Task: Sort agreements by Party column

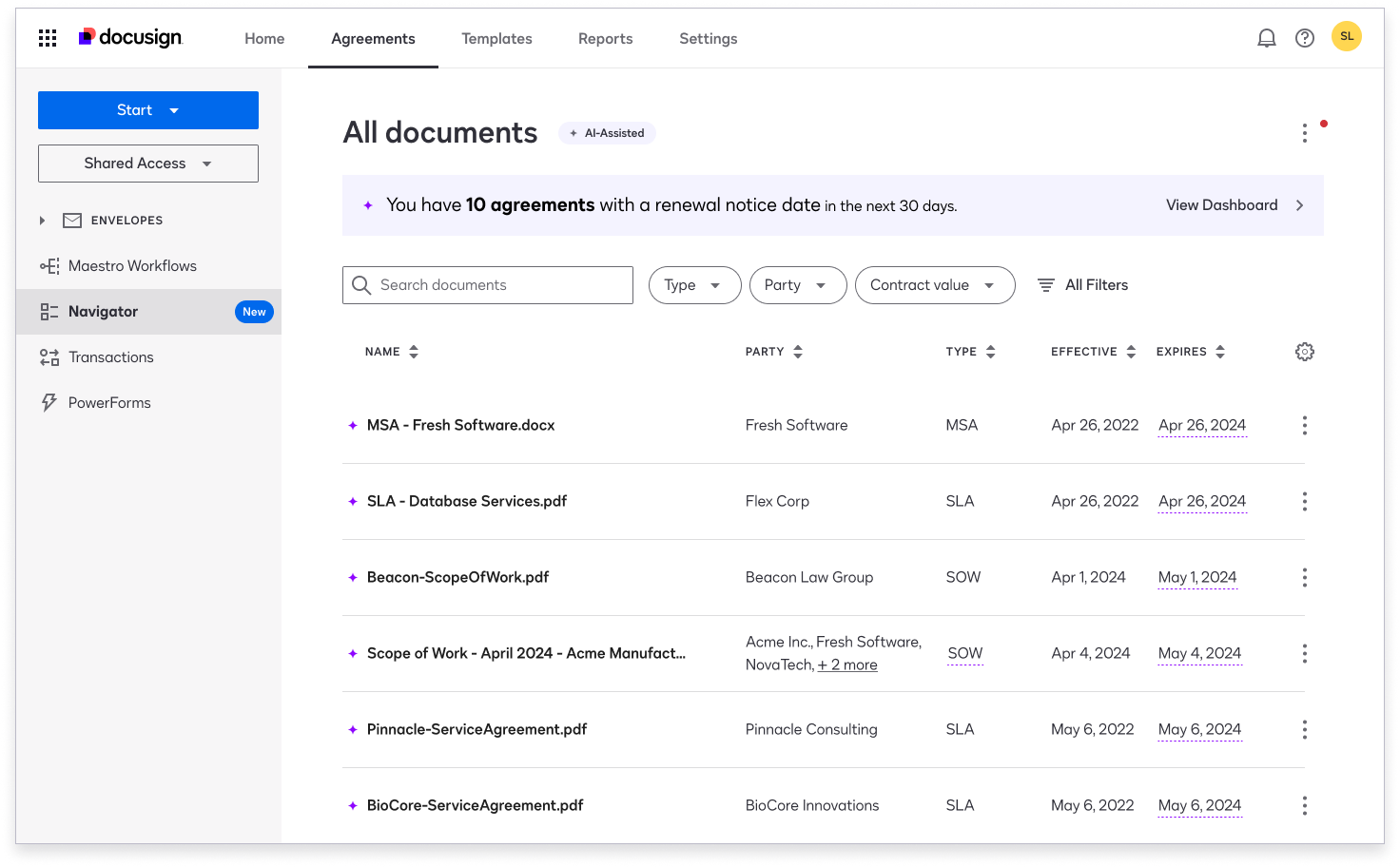Action: 799,351
